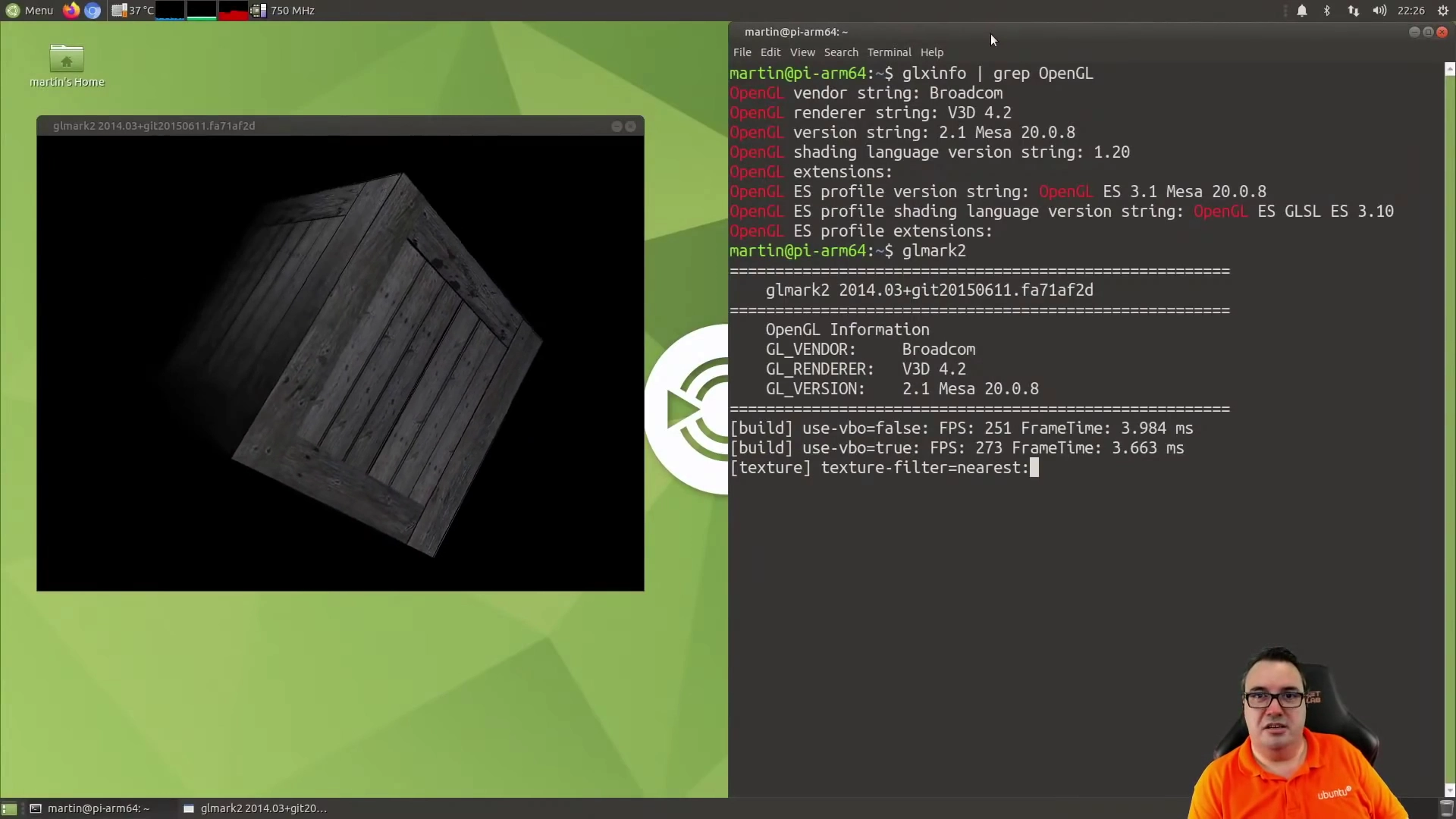
Task: Click the clock showing 22:26
Action: (x=1410, y=11)
